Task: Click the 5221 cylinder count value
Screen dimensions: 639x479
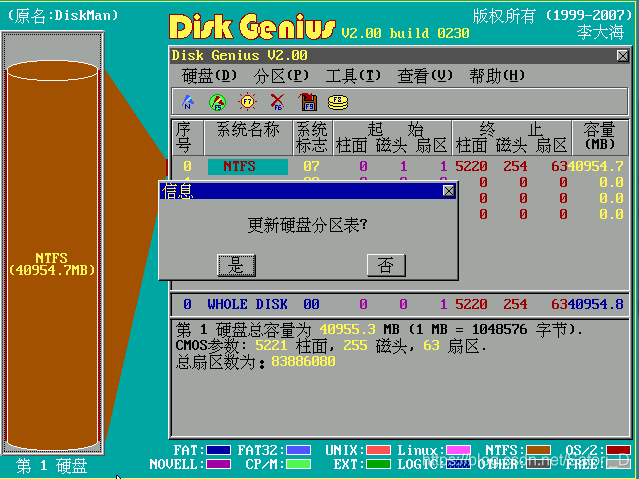Action: point(271,346)
